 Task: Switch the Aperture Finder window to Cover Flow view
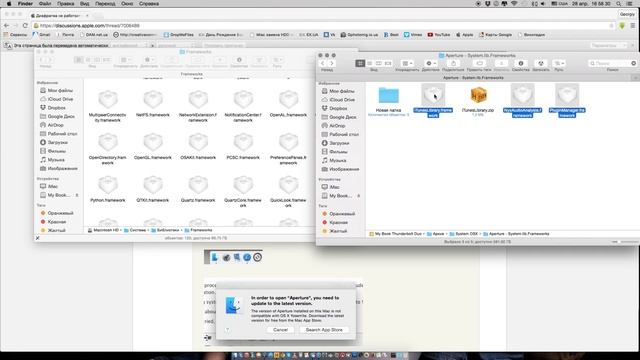[388, 63]
